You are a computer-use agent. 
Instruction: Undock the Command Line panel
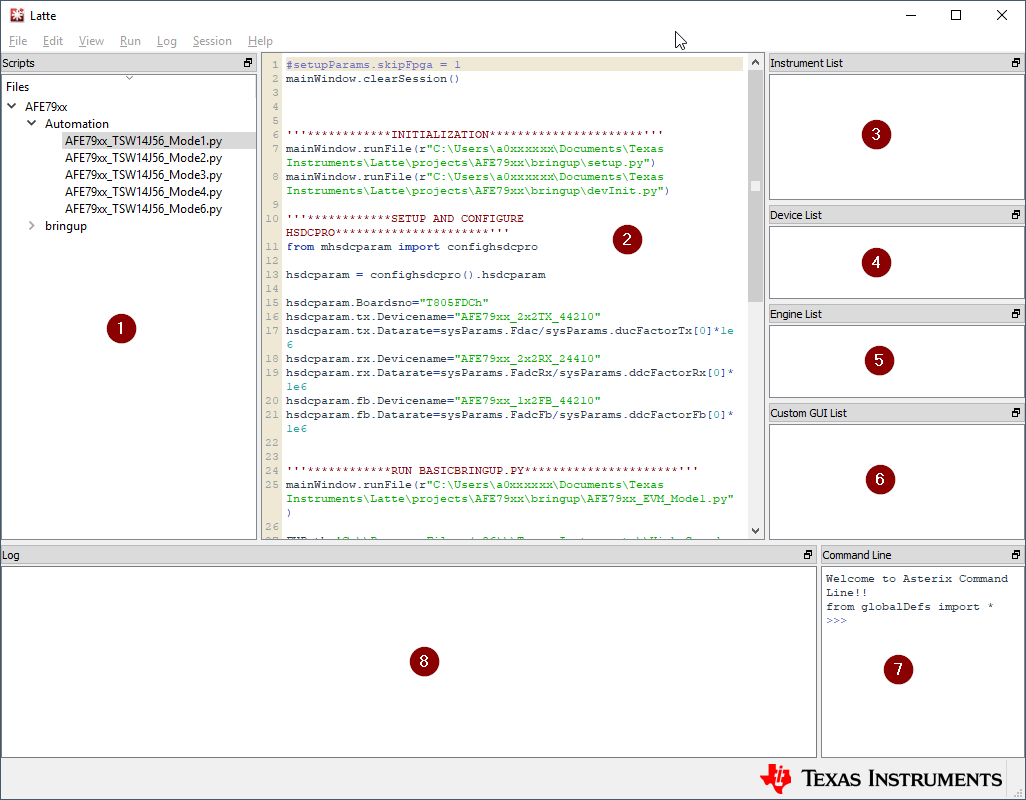[1015, 554]
